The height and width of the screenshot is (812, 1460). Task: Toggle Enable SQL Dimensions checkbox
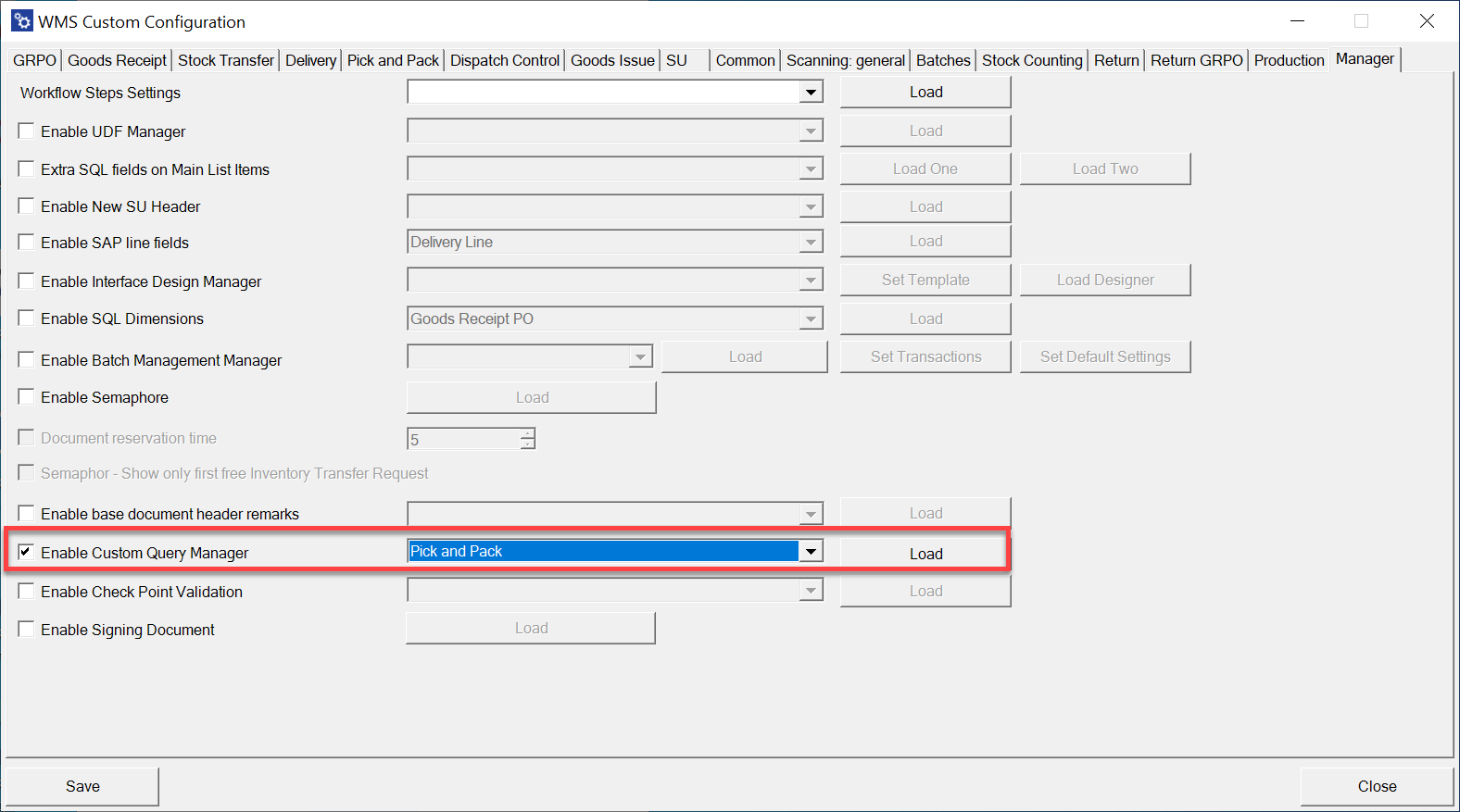(27, 319)
